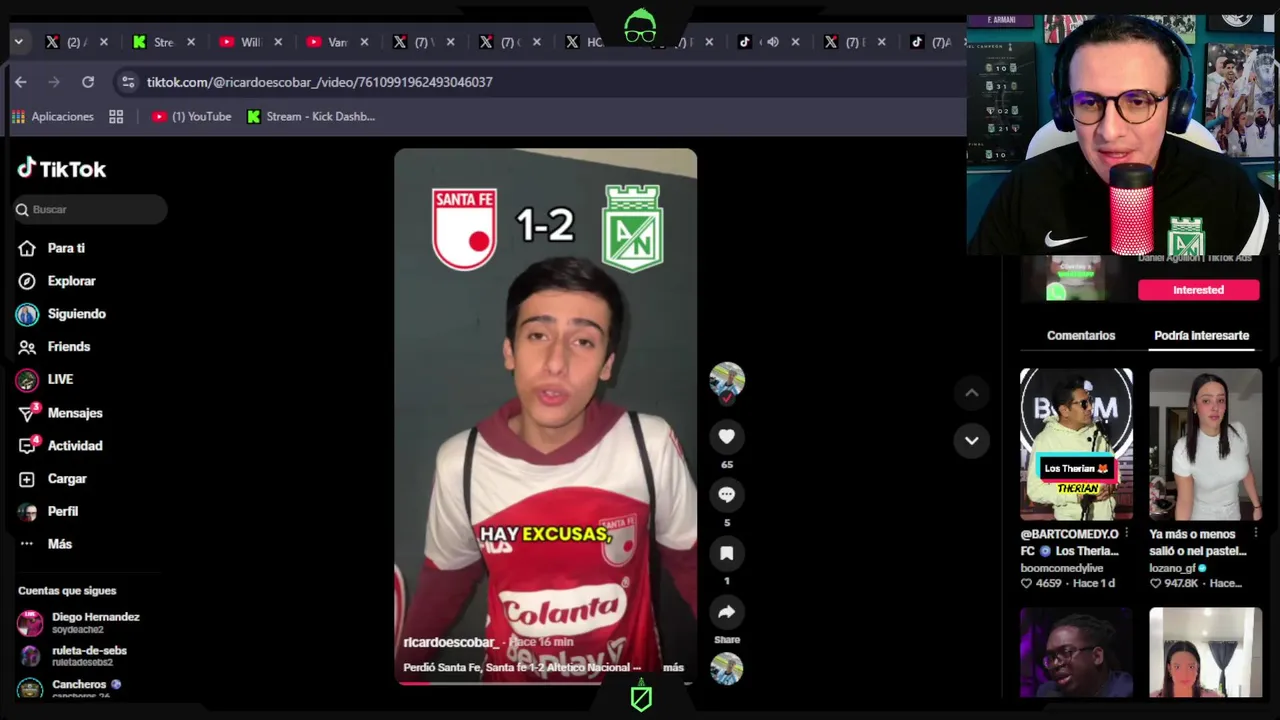Open the Stream - Kick Dashboard bookmark
The image size is (1280, 720).
tap(311, 117)
